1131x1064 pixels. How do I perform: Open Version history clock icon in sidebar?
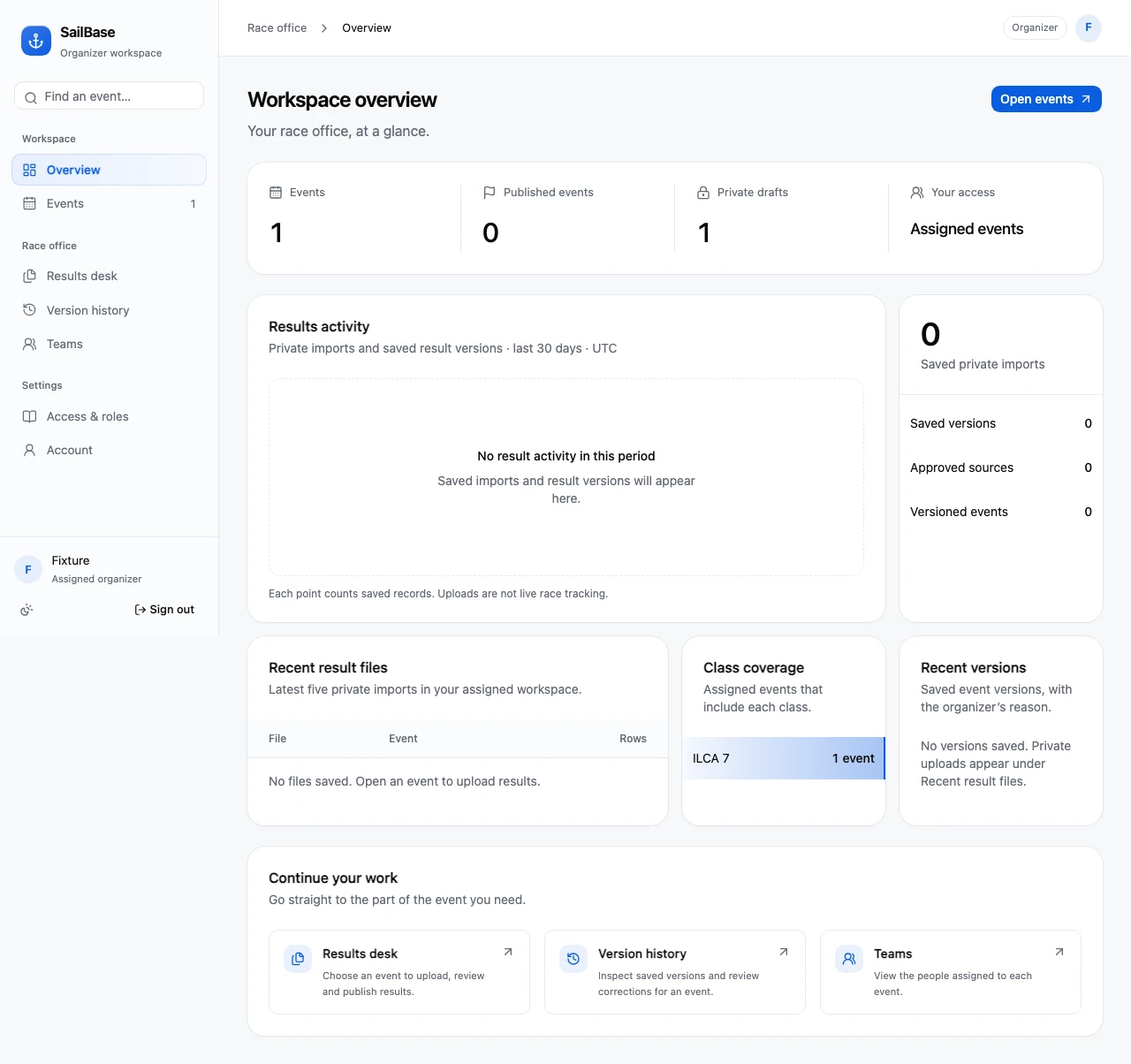click(29, 310)
